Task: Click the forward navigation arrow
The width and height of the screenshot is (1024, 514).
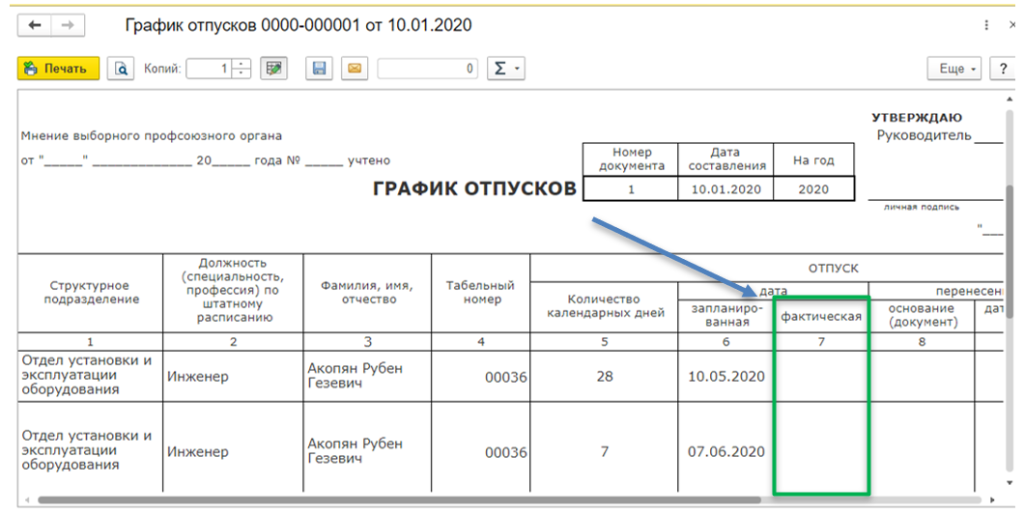Action: coord(67,25)
